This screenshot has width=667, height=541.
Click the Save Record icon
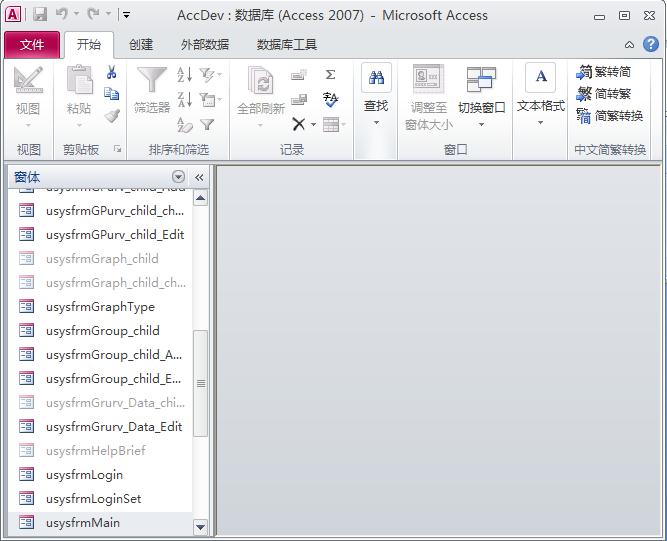(299, 100)
